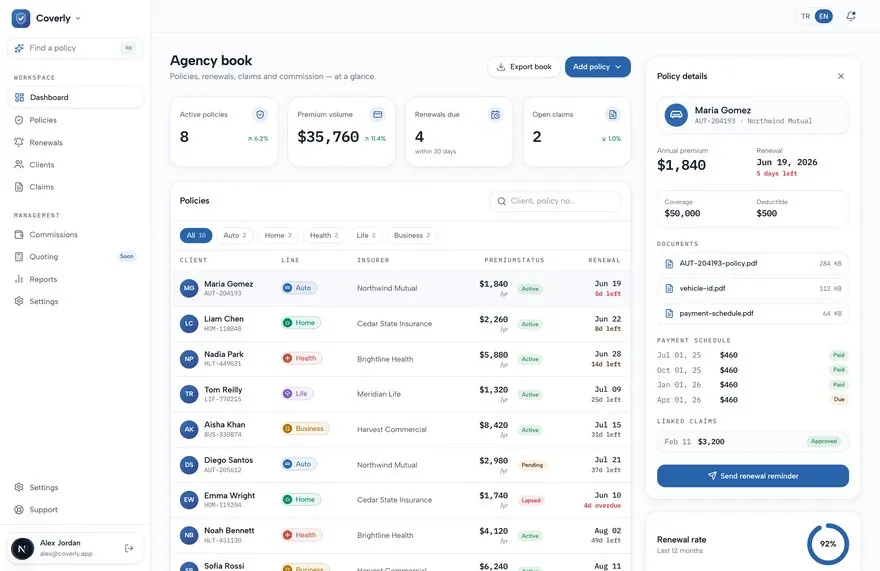Filter policies by Life tab
Image resolution: width=880 pixels, height=571 pixels.
coord(366,235)
